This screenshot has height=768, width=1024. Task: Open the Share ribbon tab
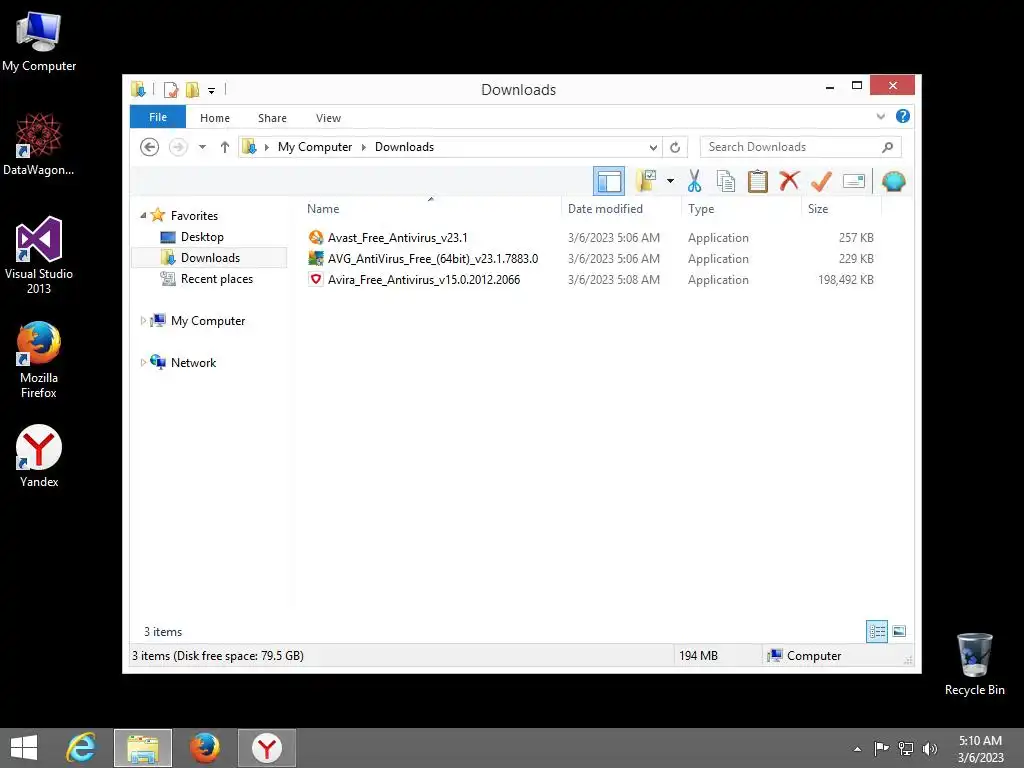[x=272, y=118]
